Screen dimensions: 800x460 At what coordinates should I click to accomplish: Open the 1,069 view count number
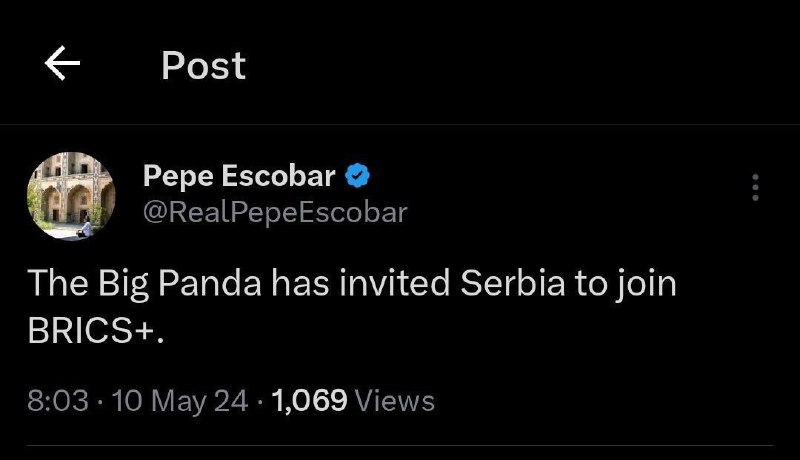(309, 401)
